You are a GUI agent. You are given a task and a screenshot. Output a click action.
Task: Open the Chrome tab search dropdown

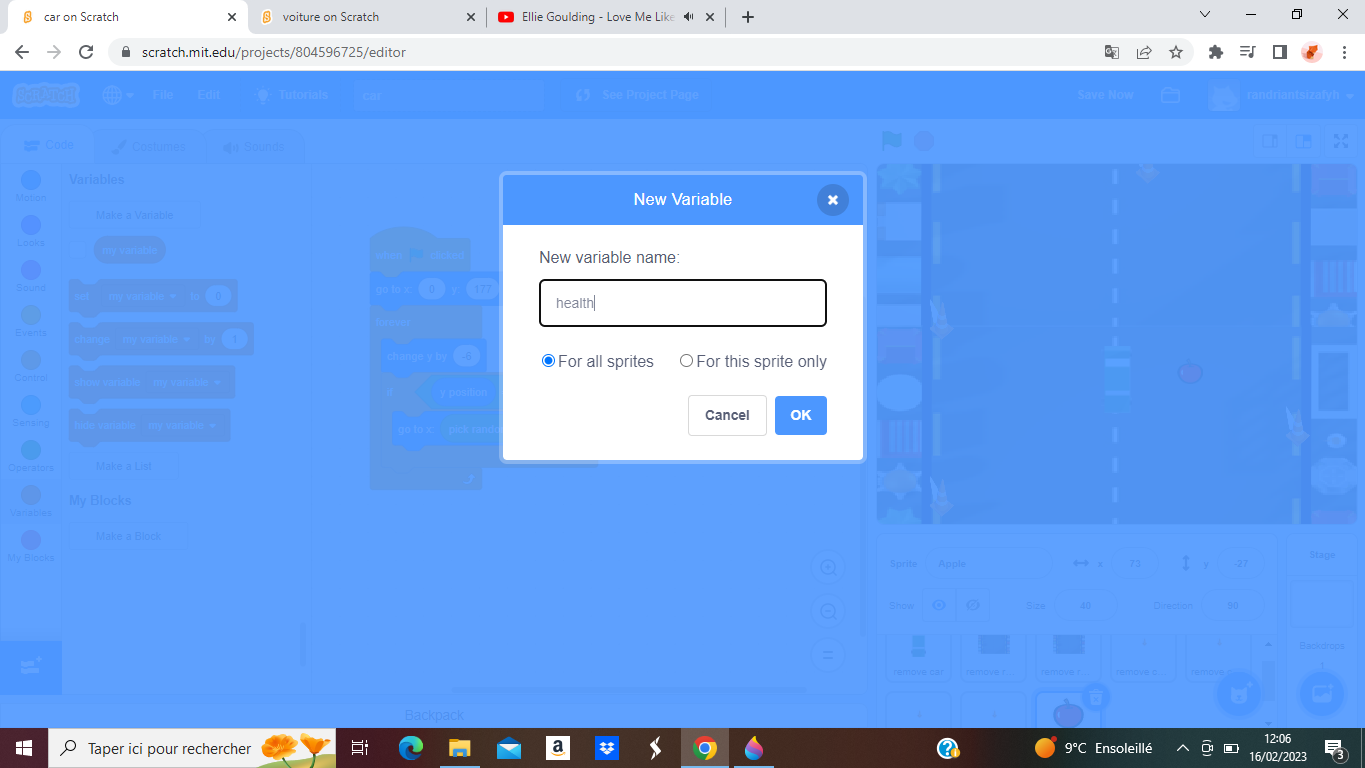click(x=1204, y=15)
